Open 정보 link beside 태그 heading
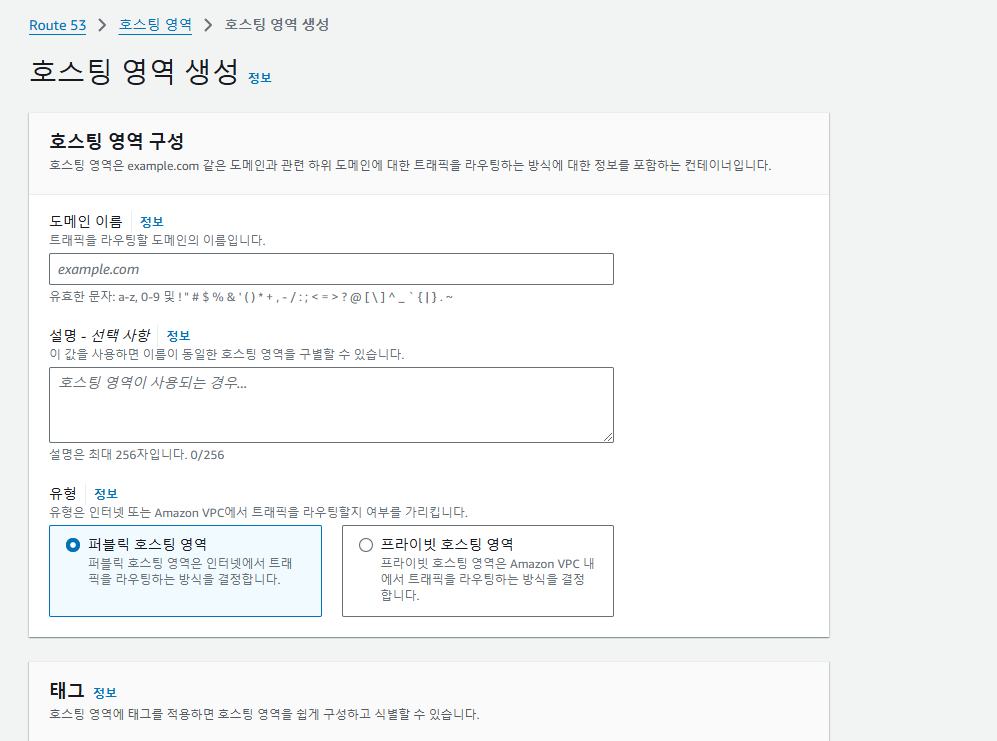The width and height of the screenshot is (997, 741). click(x=105, y=692)
